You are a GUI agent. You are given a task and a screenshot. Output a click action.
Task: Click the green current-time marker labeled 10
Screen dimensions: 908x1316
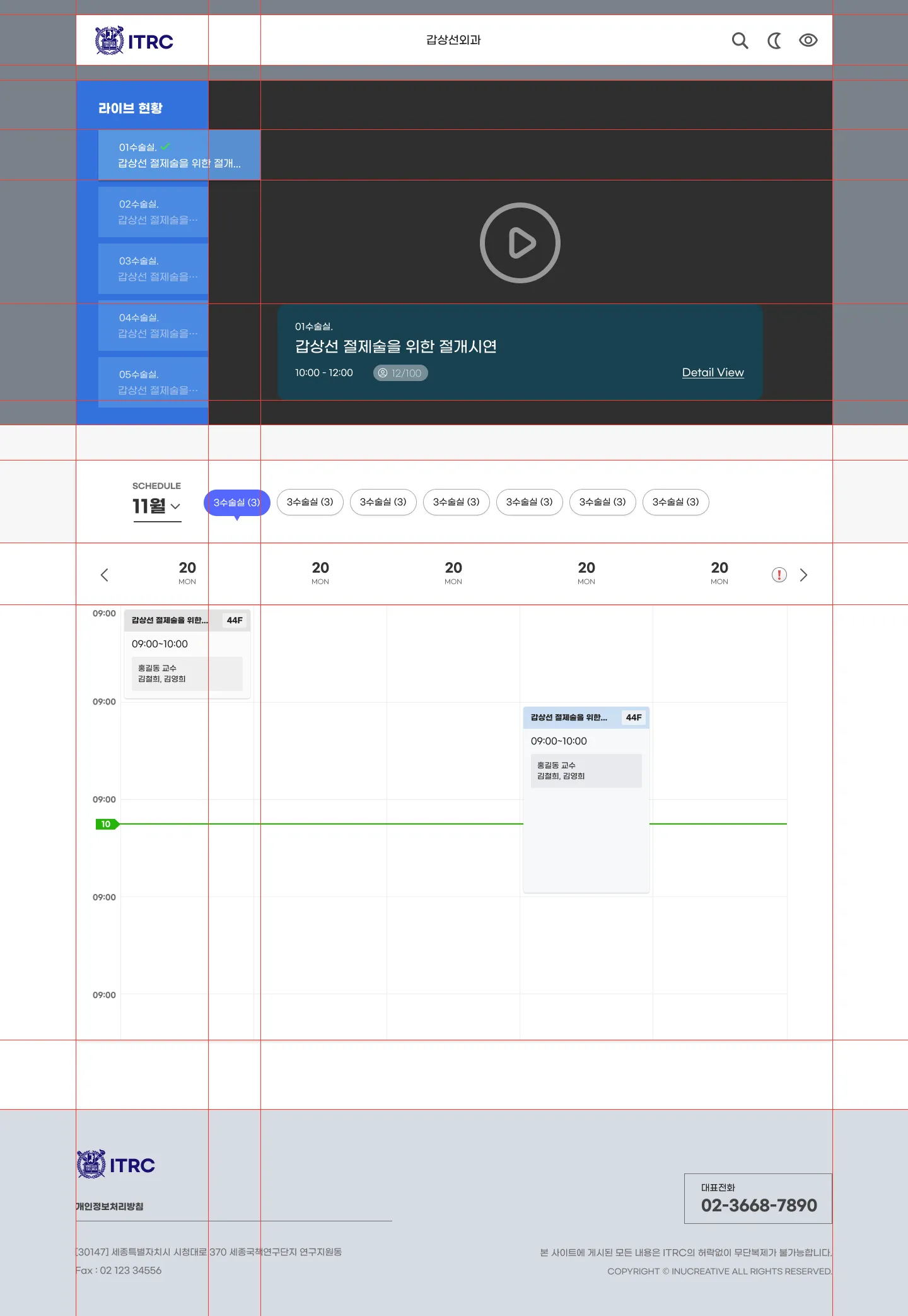(107, 824)
